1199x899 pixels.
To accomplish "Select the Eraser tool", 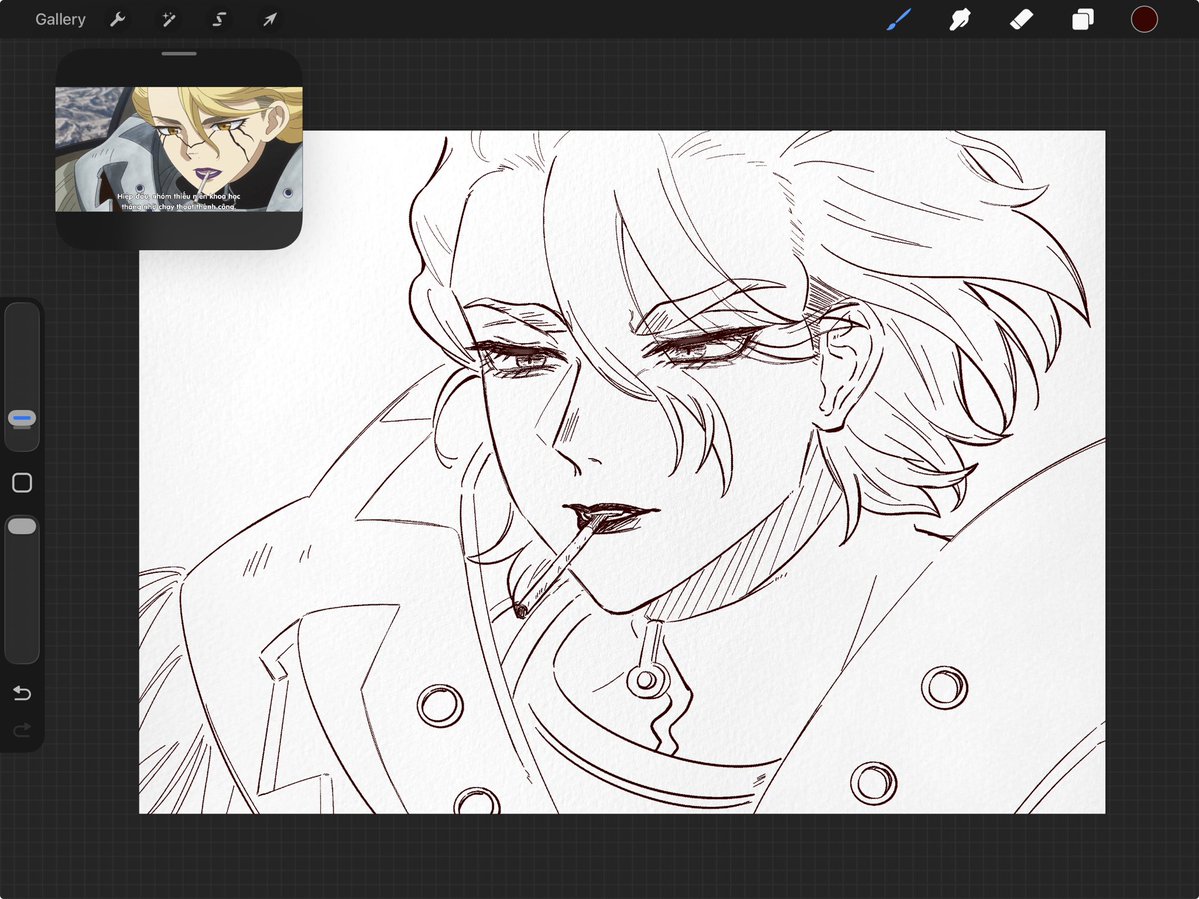I will pyautogui.click(x=1022, y=19).
